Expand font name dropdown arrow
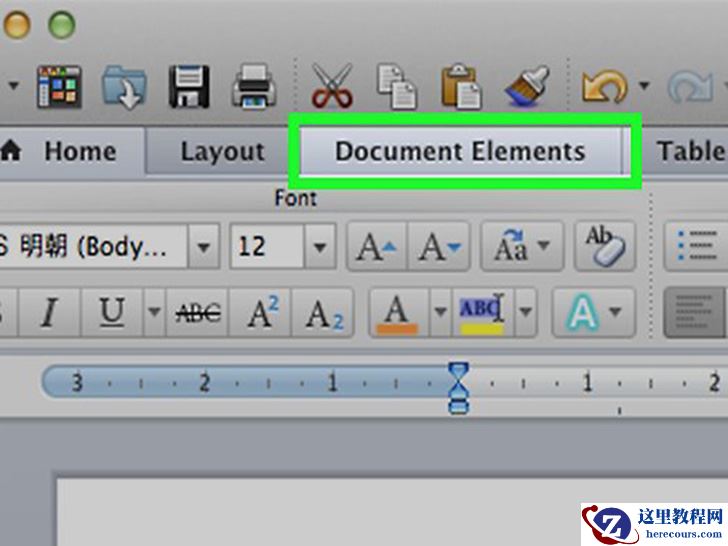The image size is (728, 546). (x=204, y=247)
